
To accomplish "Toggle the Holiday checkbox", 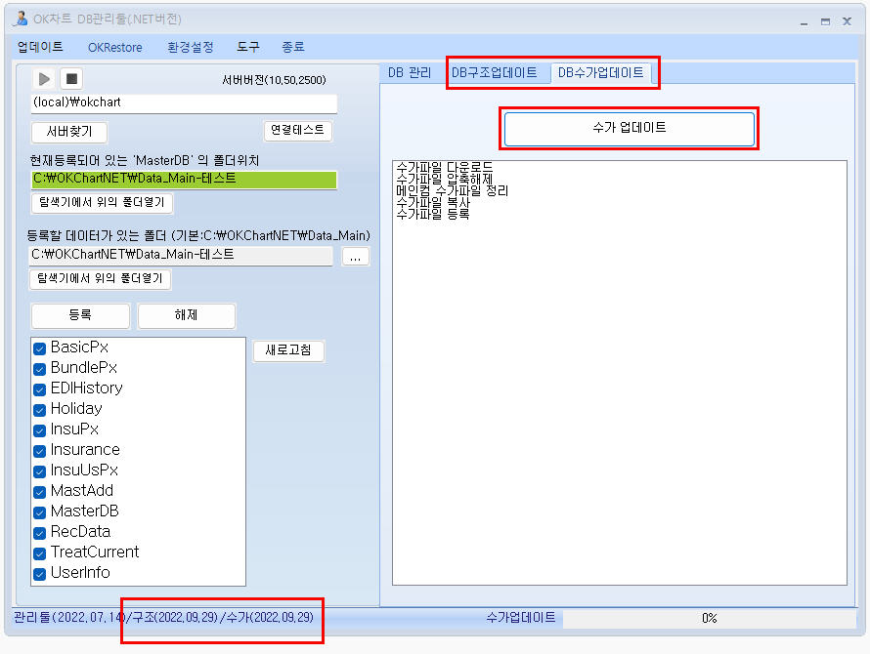I will click(39, 410).
